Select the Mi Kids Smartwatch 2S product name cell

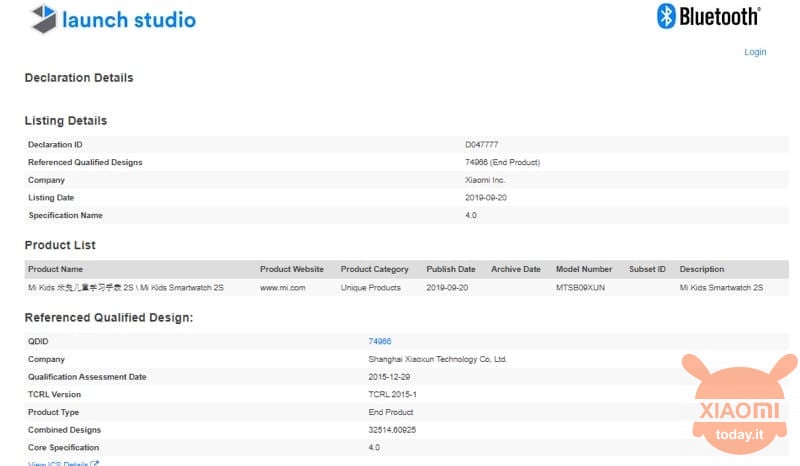tap(126, 288)
